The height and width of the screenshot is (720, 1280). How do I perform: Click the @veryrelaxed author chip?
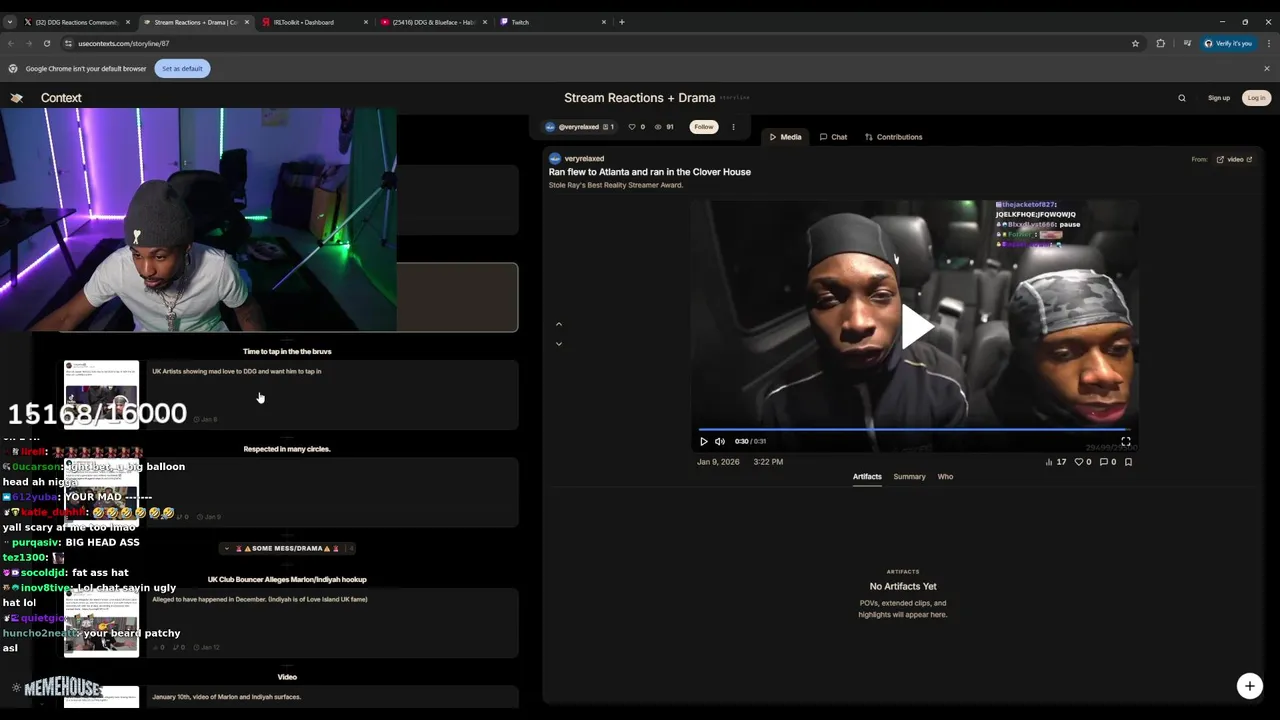click(580, 127)
